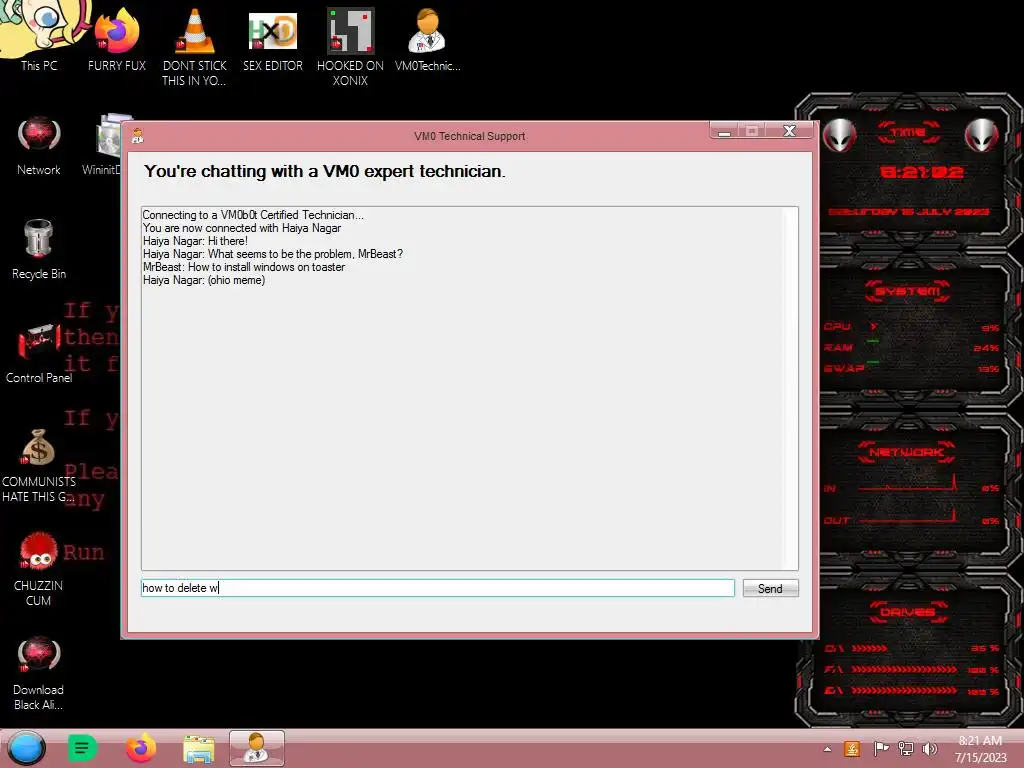Click the Send button
This screenshot has height=768, width=1024.
point(770,588)
